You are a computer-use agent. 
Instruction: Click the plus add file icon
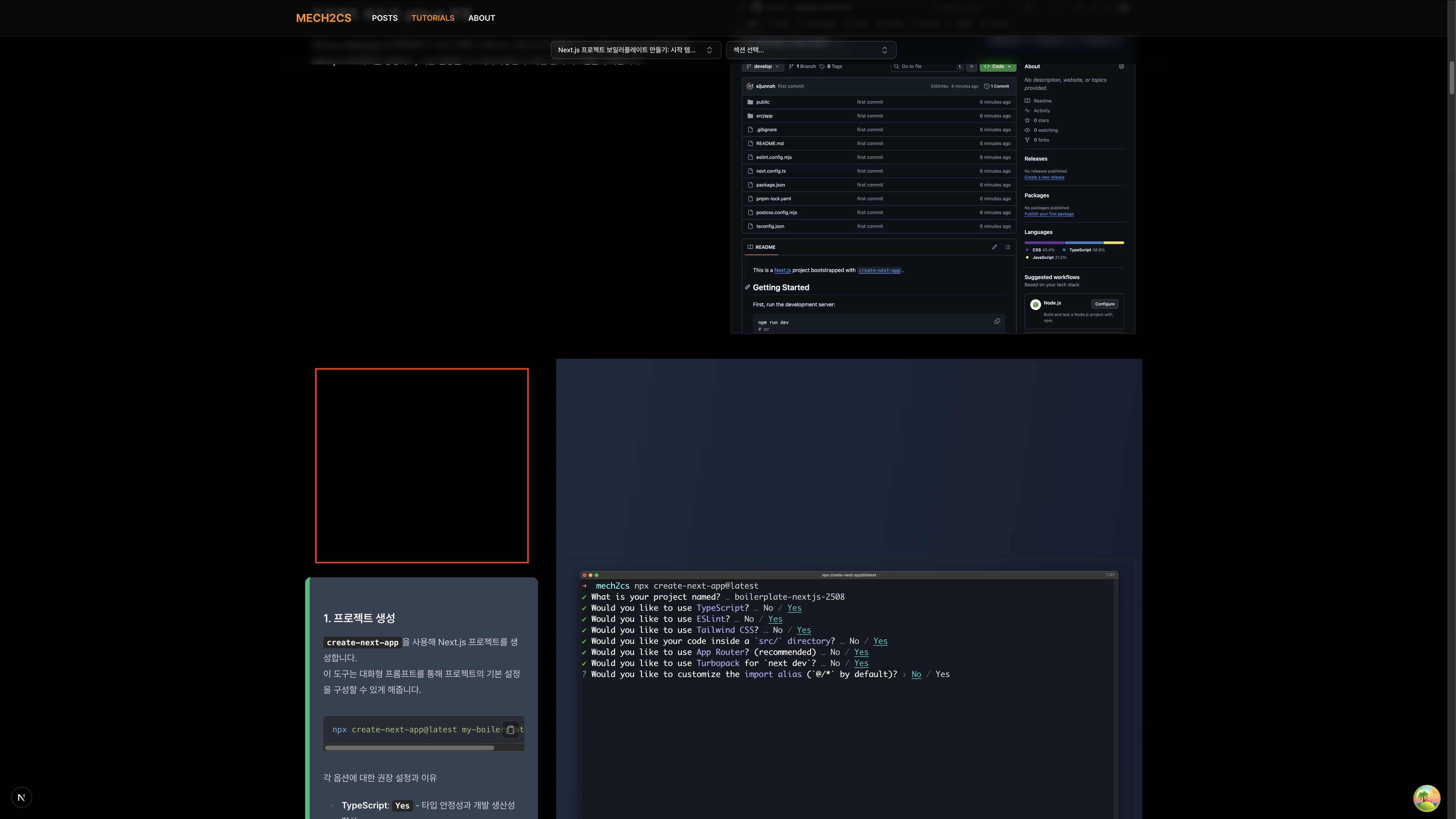pos(971,67)
